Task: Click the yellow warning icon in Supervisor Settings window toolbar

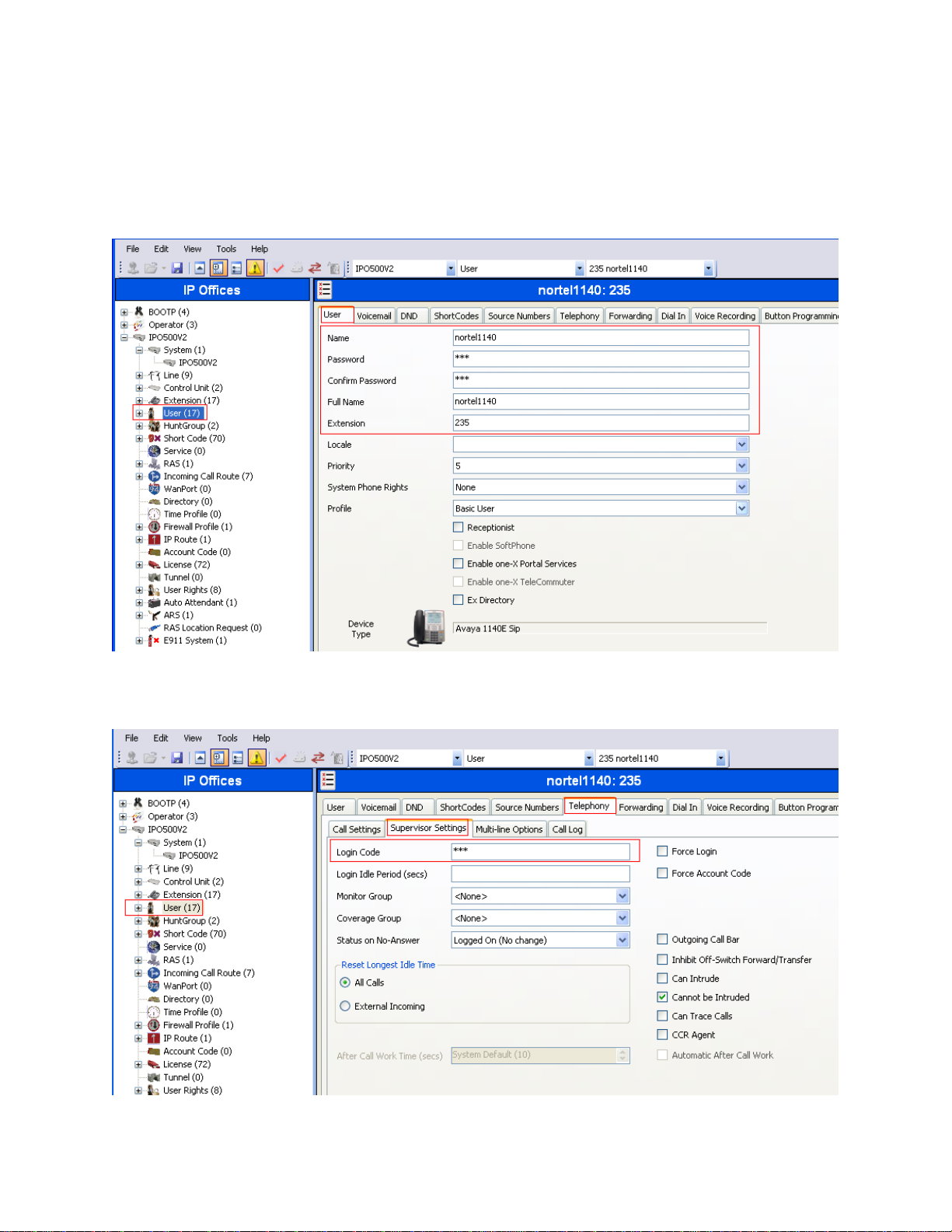Action: [x=256, y=758]
